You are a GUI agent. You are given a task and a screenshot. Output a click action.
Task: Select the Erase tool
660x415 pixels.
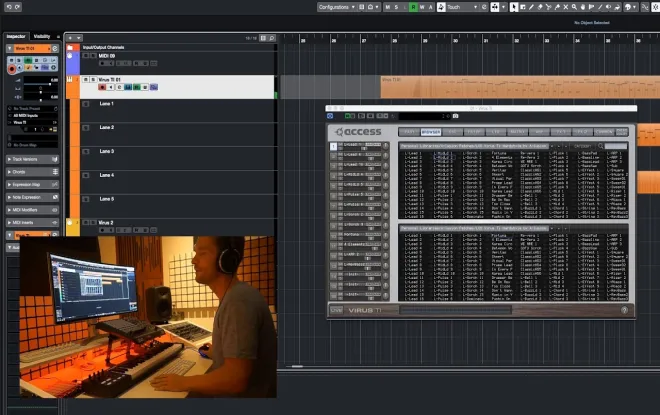[540, 7]
